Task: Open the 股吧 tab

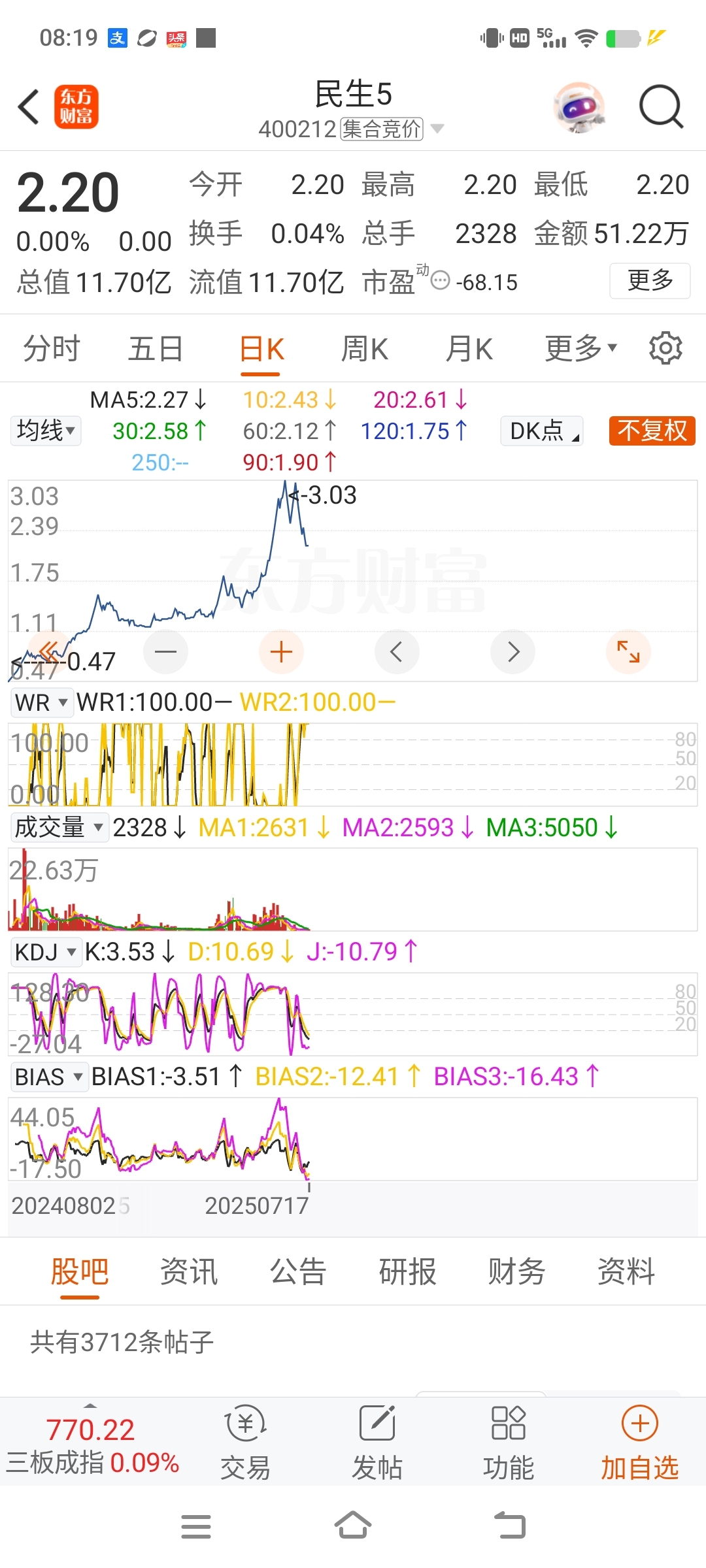Action: point(80,1271)
